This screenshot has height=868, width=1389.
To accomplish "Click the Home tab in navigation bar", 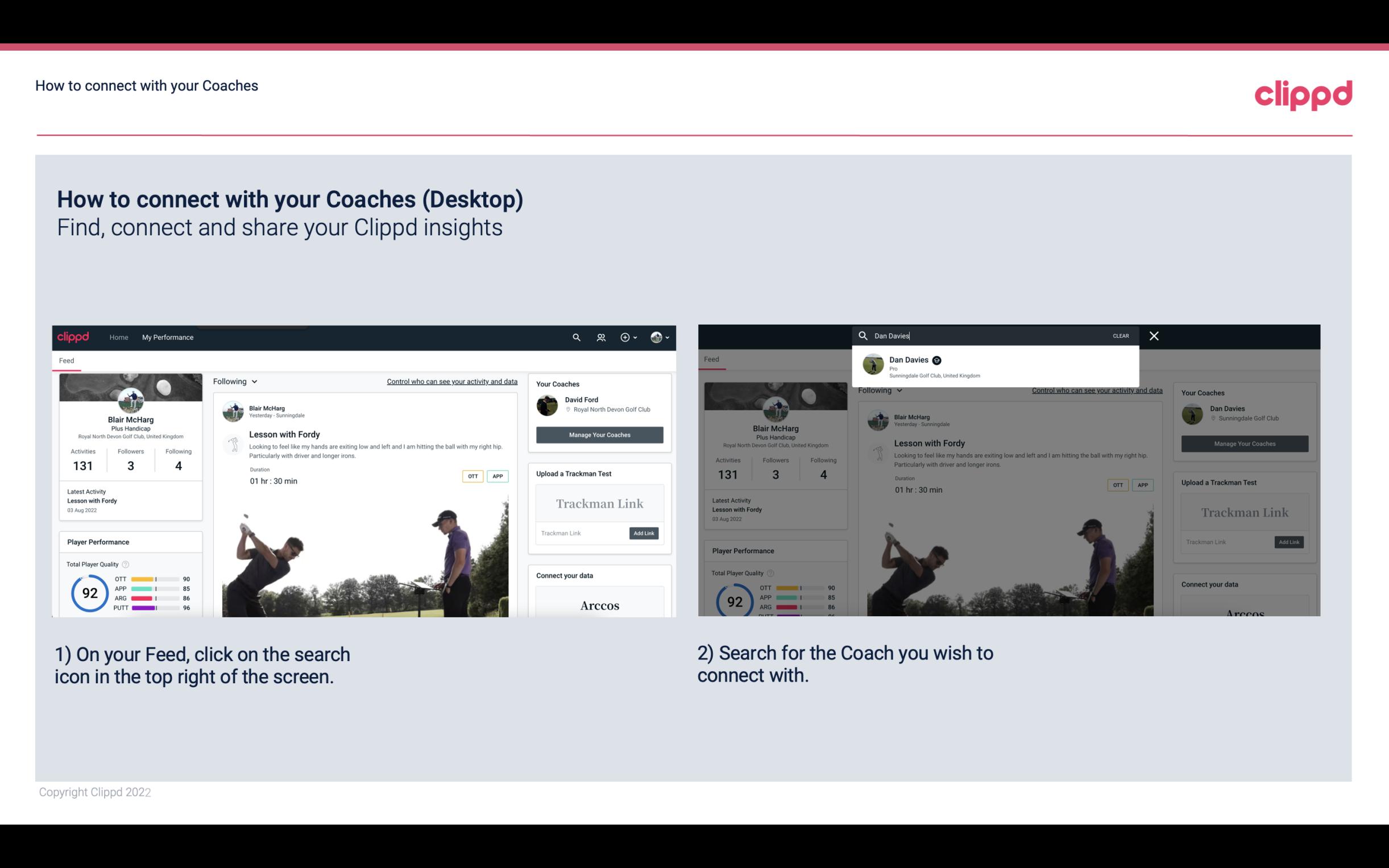I will [118, 337].
